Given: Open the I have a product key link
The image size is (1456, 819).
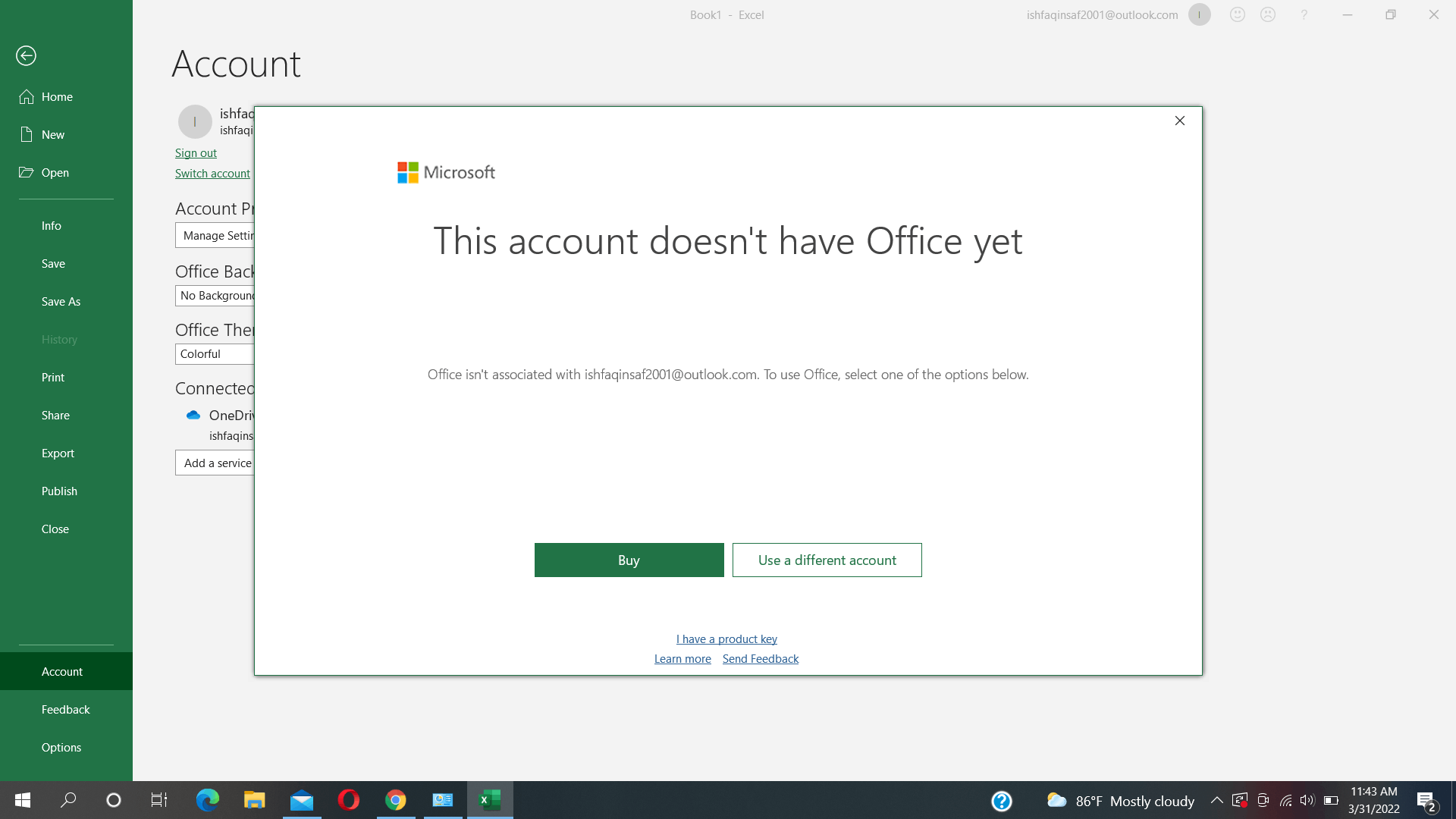Looking at the screenshot, I should (x=726, y=639).
